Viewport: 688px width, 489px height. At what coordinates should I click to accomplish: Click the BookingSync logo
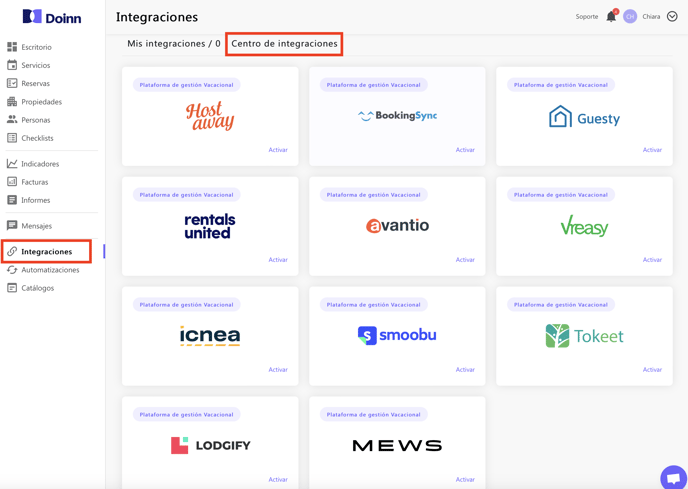point(397,115)
